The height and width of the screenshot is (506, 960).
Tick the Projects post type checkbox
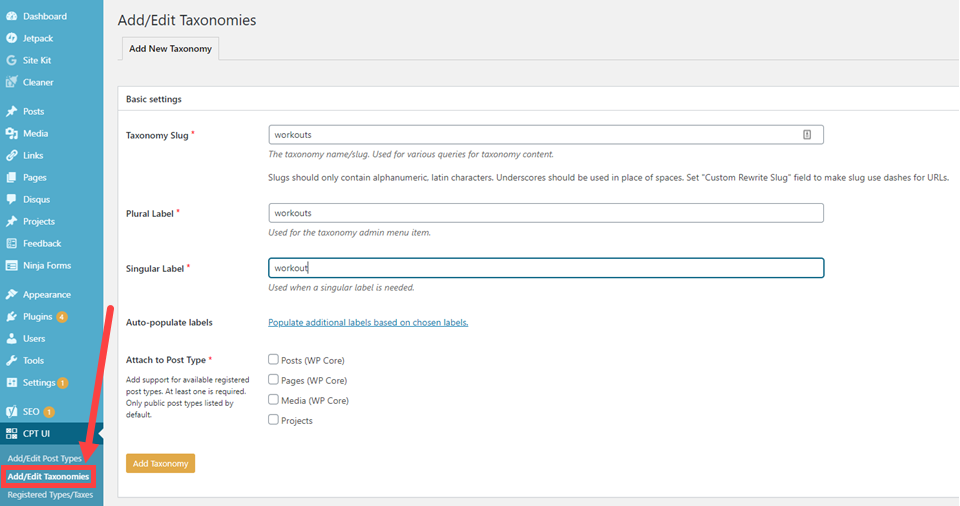point(273,420)
